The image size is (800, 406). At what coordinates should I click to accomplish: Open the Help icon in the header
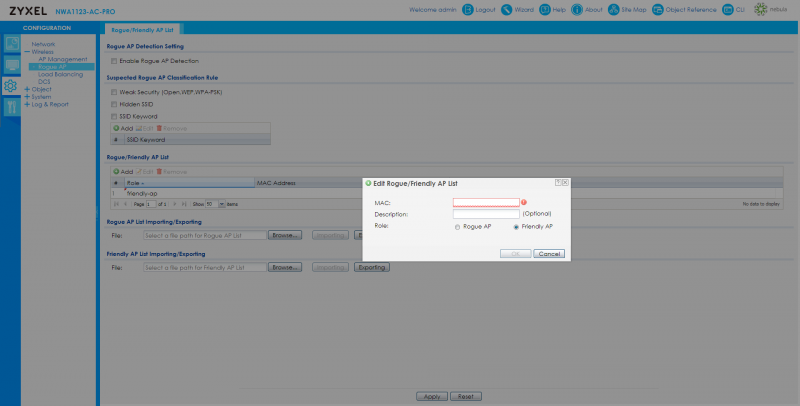point(545,10)
